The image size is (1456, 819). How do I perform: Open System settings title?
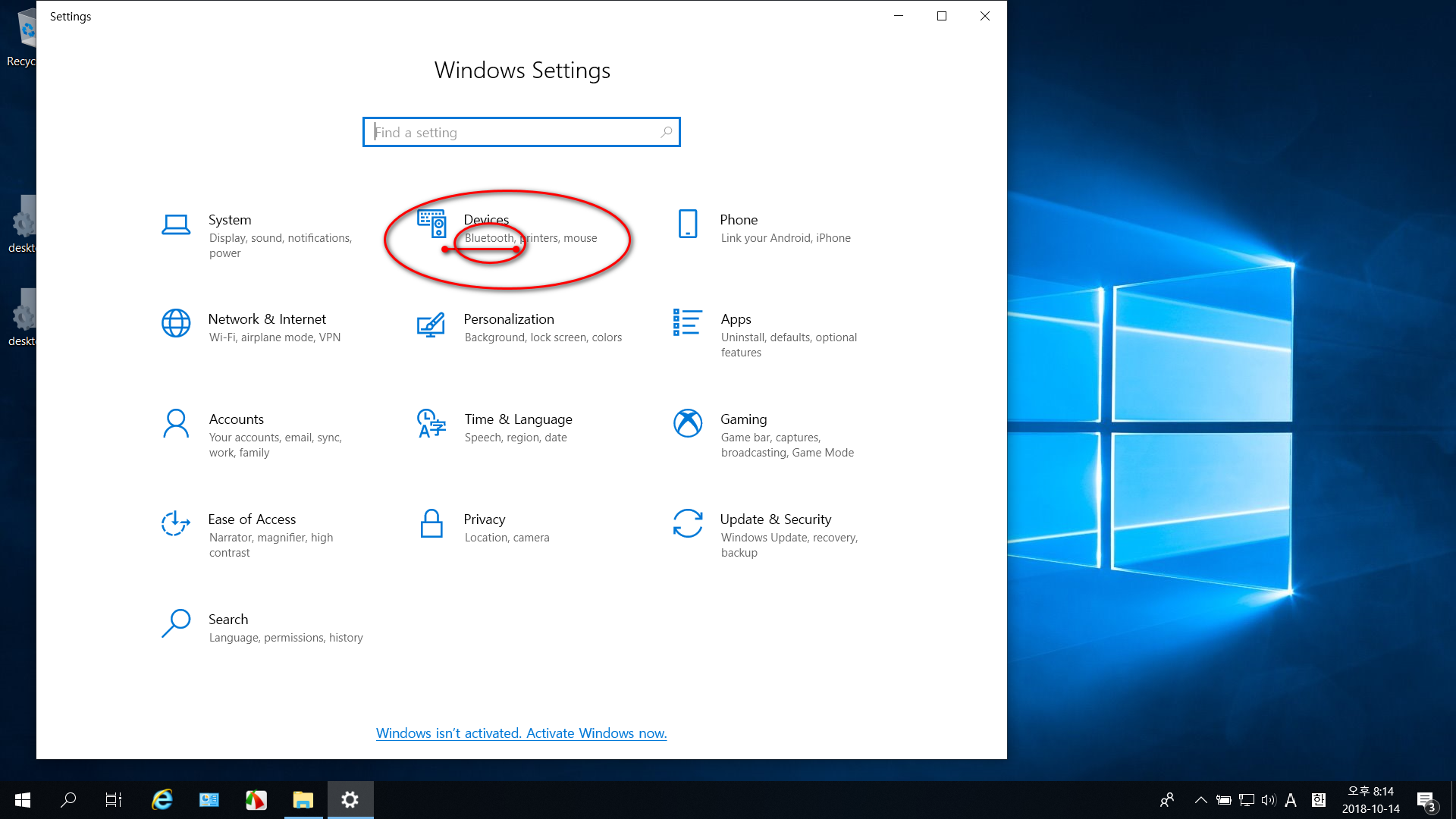pos(230,220)
